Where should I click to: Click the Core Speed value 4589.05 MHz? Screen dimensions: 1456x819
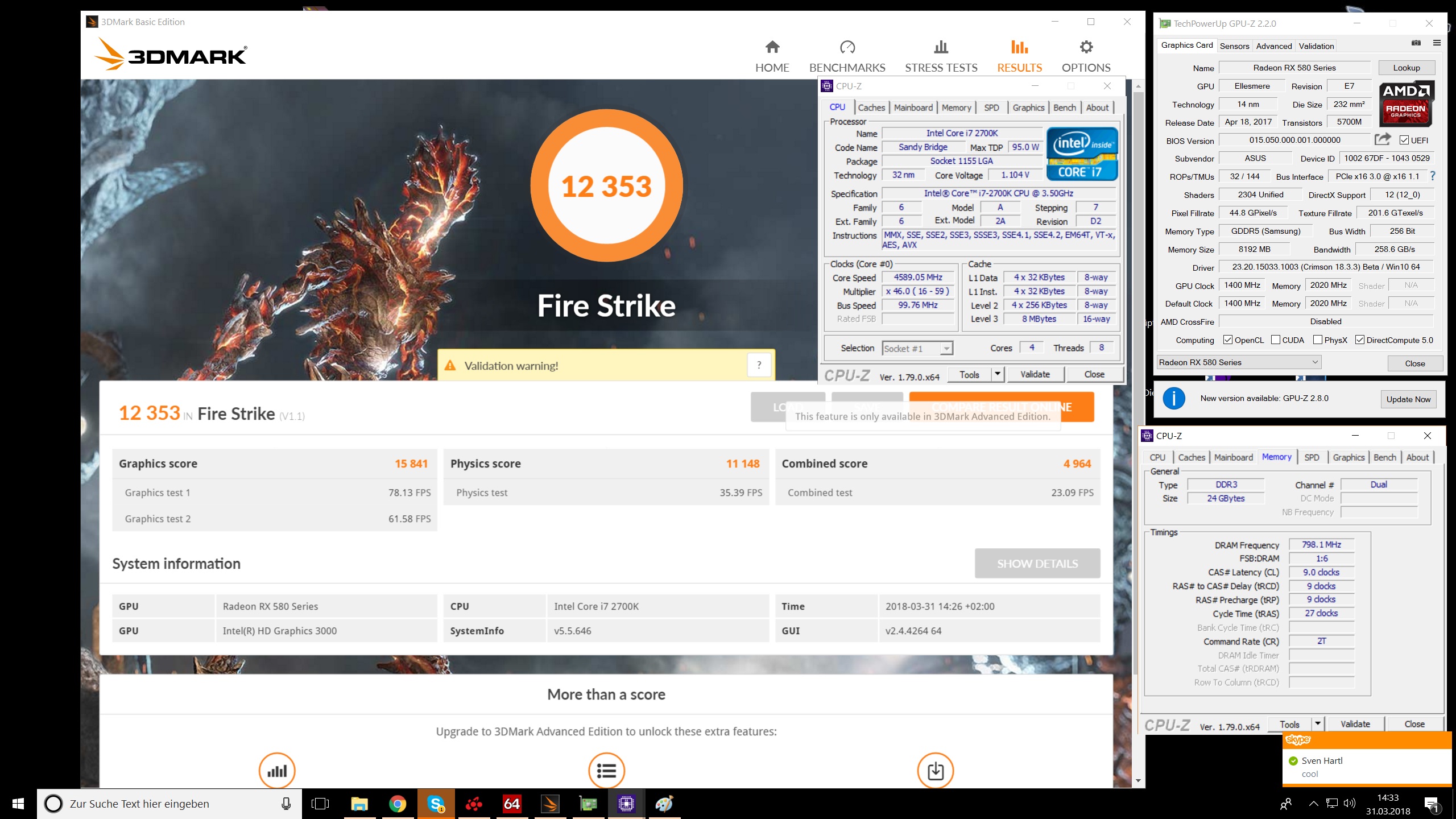[918, 278]
